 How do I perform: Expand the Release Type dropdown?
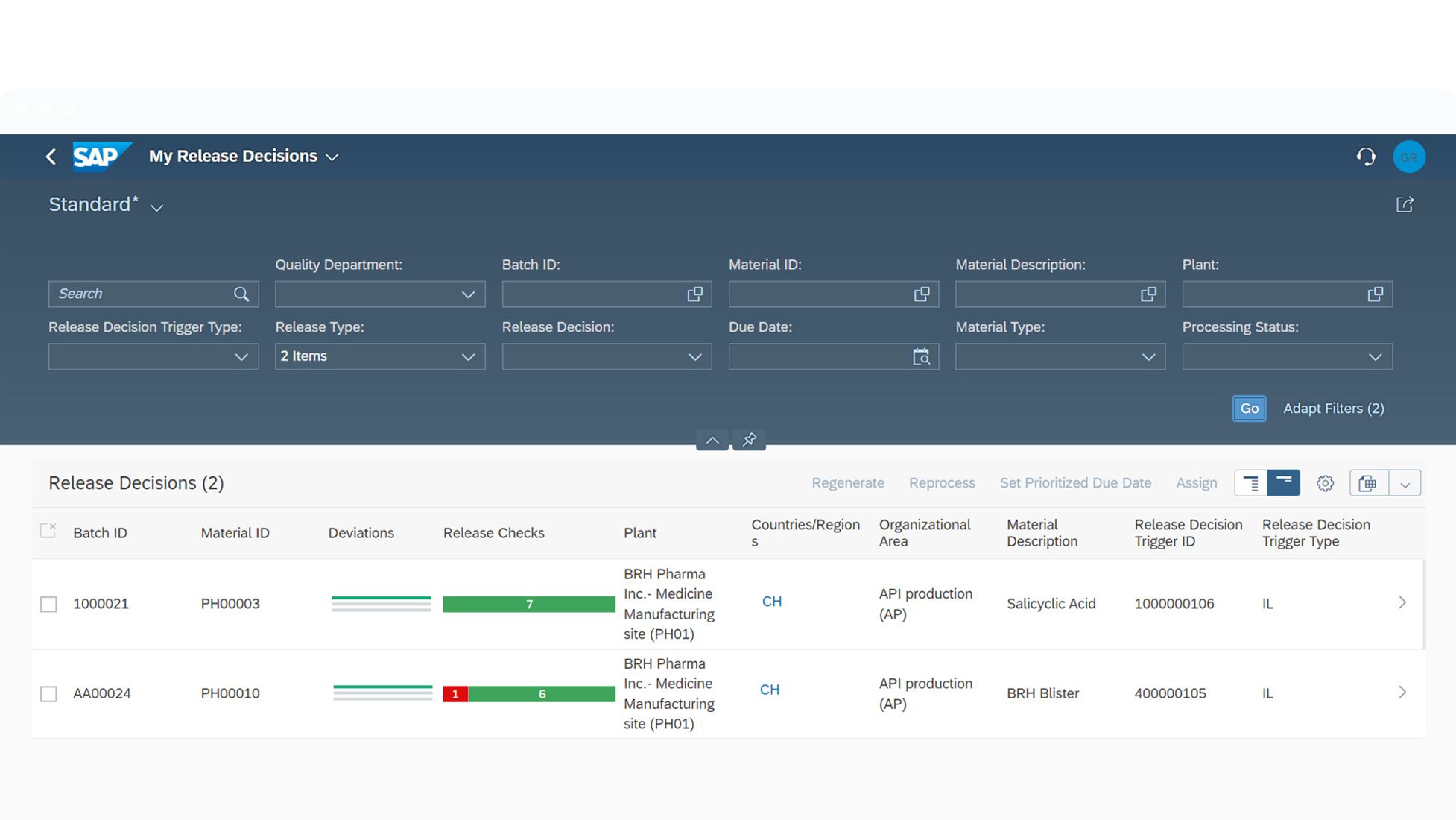coord(467,357)
